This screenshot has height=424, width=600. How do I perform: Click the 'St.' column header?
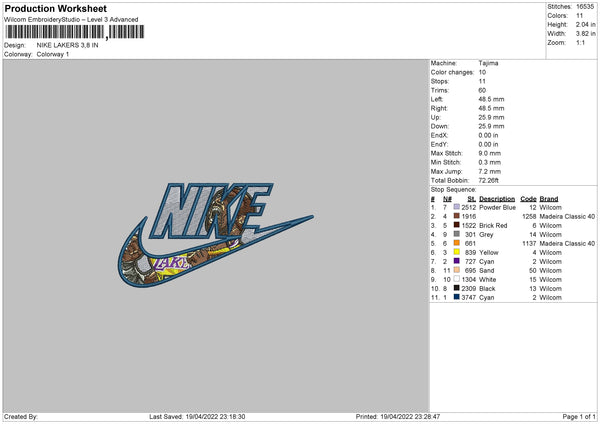[x=471, y=199]
